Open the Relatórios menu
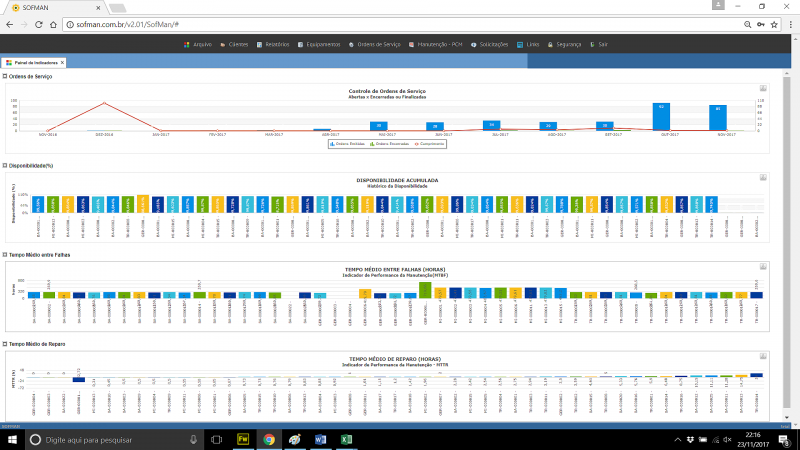The width and height of the screenshot is (800, 450). pos(276,45)
